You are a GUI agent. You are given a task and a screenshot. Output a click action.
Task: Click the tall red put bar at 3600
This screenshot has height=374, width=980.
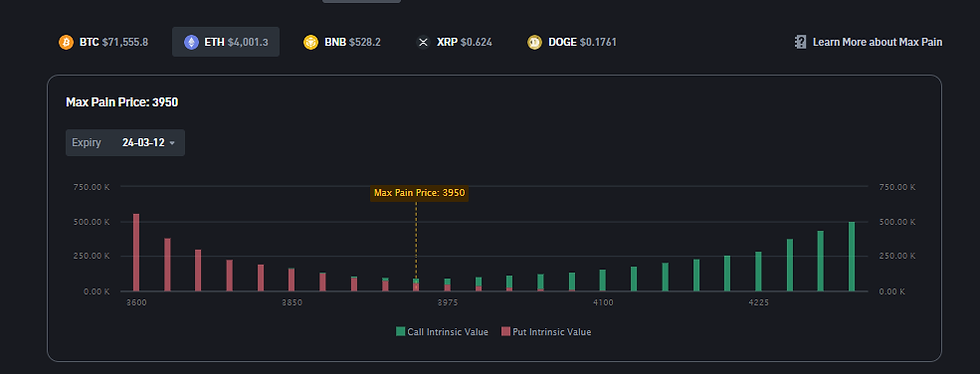[136, 253]
